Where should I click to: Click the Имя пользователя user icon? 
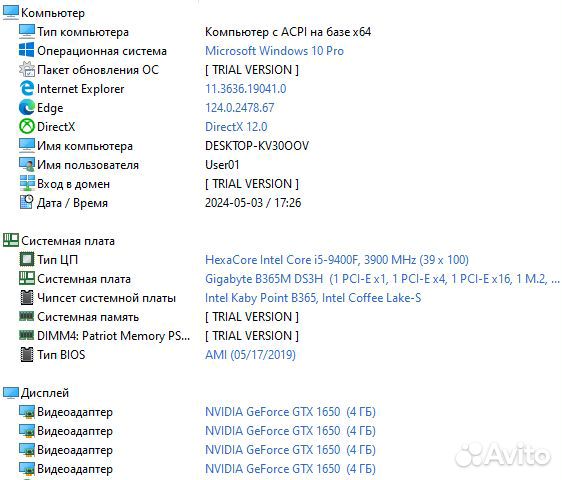(27, 165)
